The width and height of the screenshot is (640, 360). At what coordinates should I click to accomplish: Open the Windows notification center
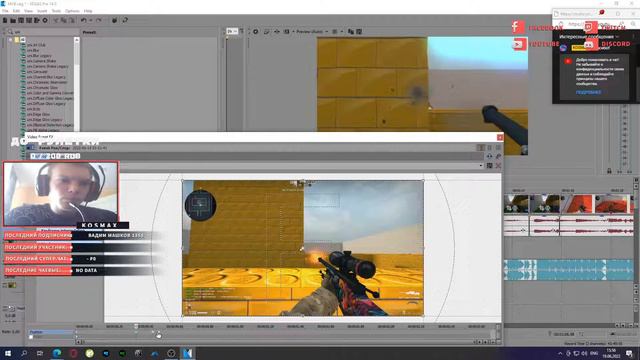coord(629,353)
